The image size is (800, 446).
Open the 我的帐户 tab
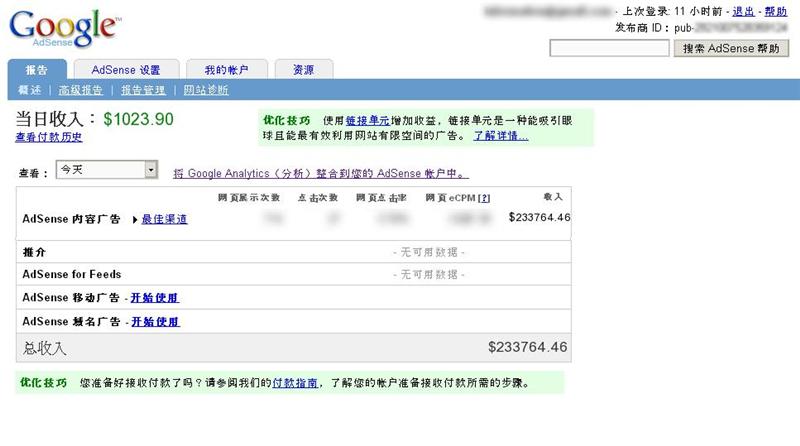227,69
